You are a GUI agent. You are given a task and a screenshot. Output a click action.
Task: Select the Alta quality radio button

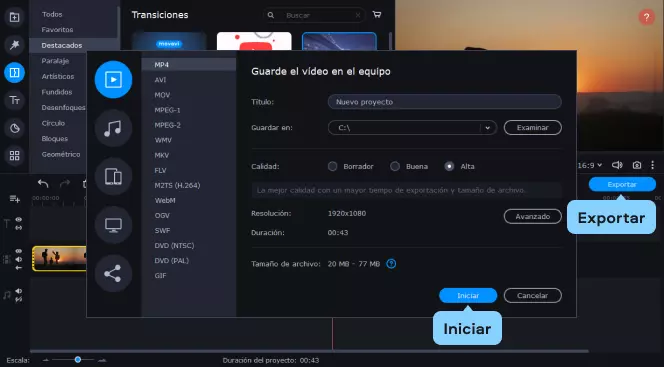coord(449,166)
